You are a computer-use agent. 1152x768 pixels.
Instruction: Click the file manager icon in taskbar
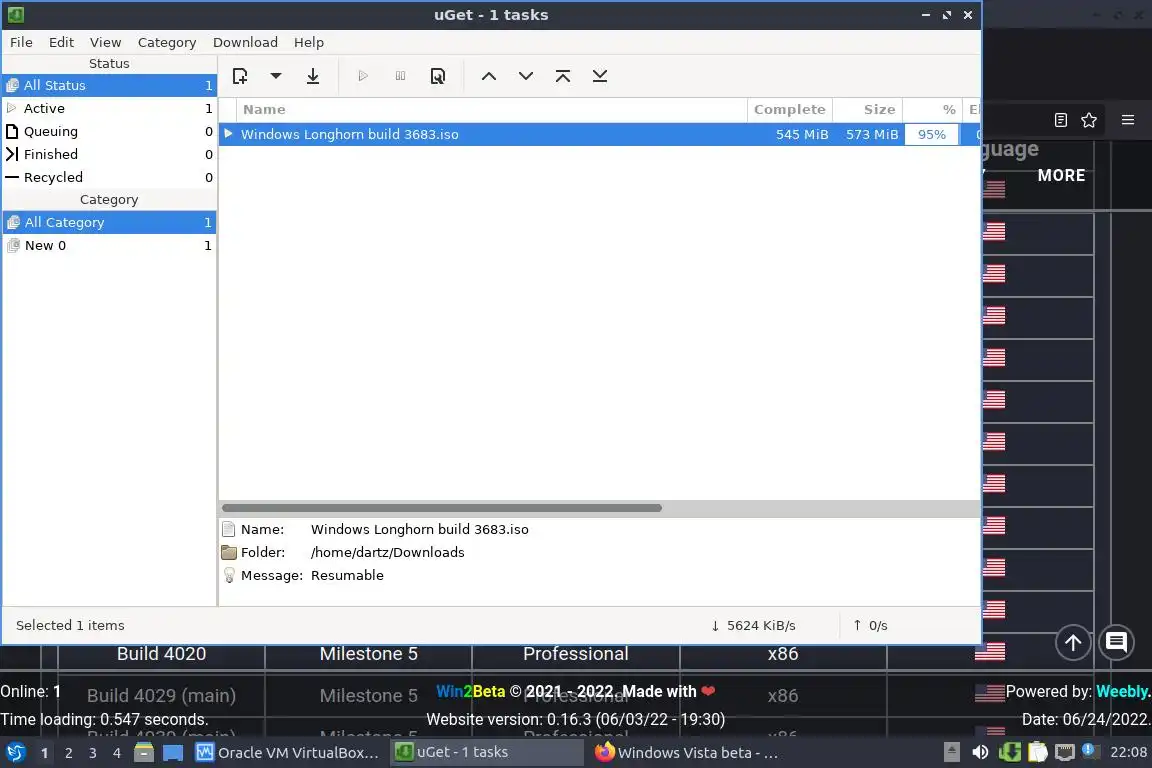144,753
